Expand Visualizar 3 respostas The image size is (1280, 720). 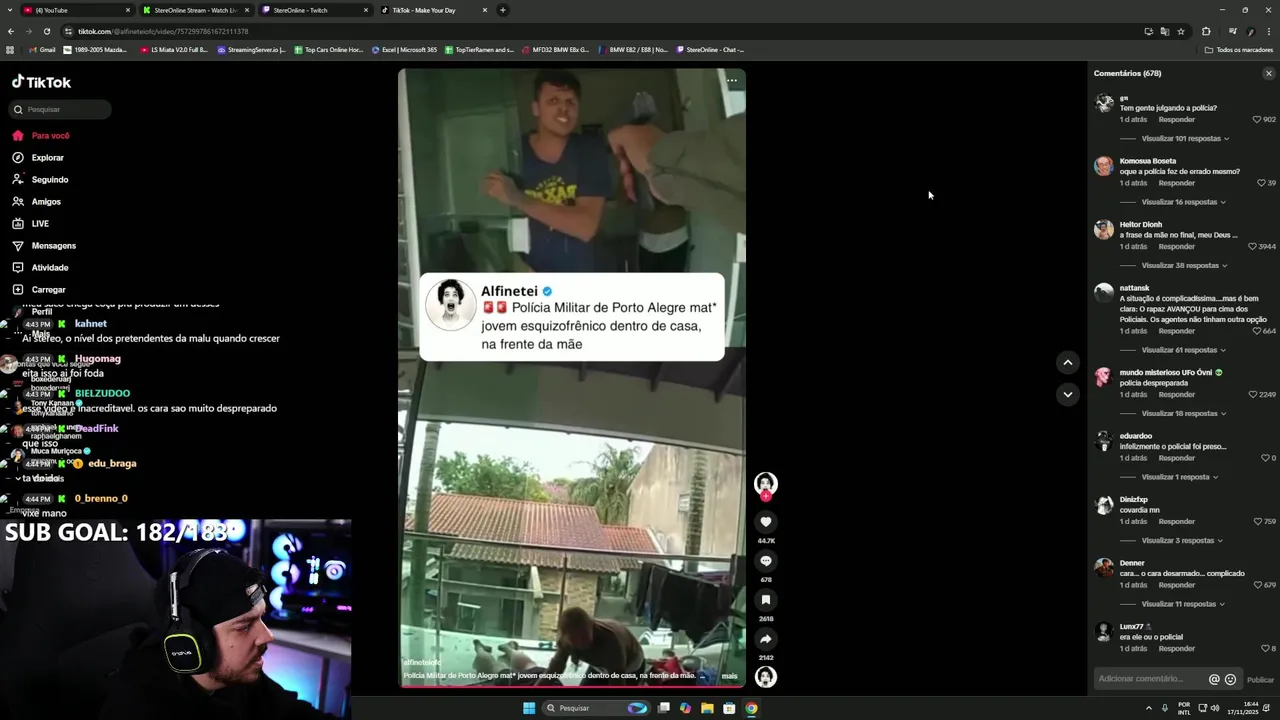click(1182, 540)
